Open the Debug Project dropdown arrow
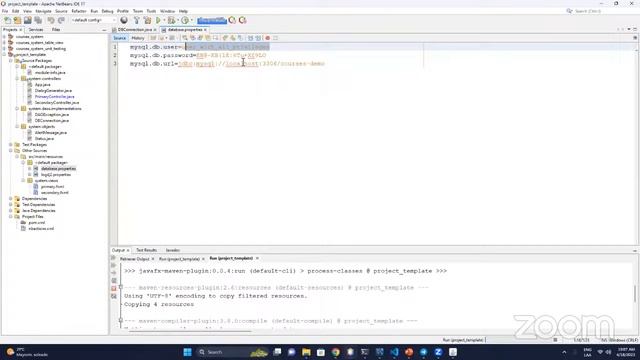Screen dimensions: 640x360 click(x=178, y=20)
